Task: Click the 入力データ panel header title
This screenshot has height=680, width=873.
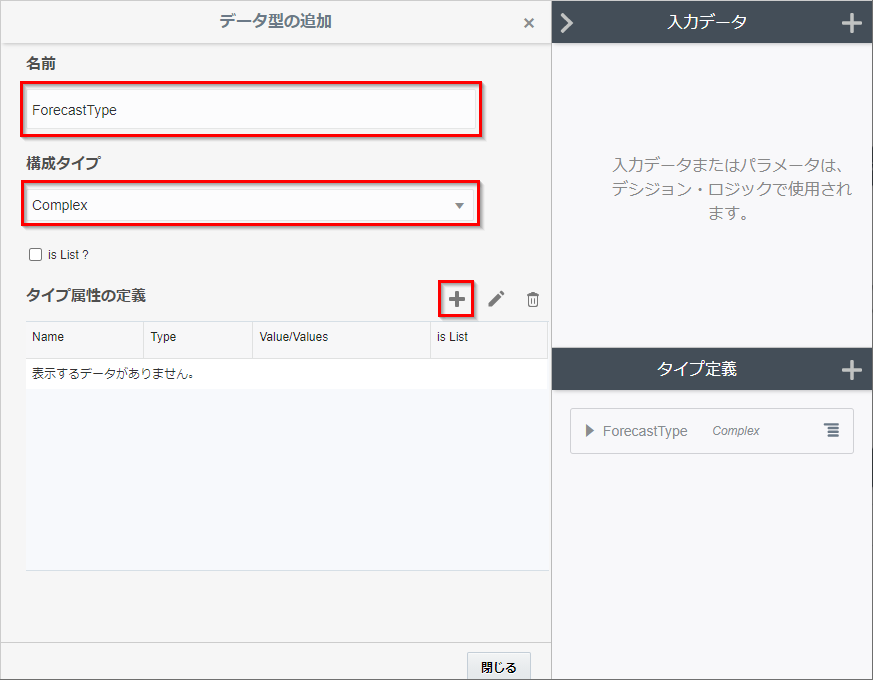Action: click(706, 22)
